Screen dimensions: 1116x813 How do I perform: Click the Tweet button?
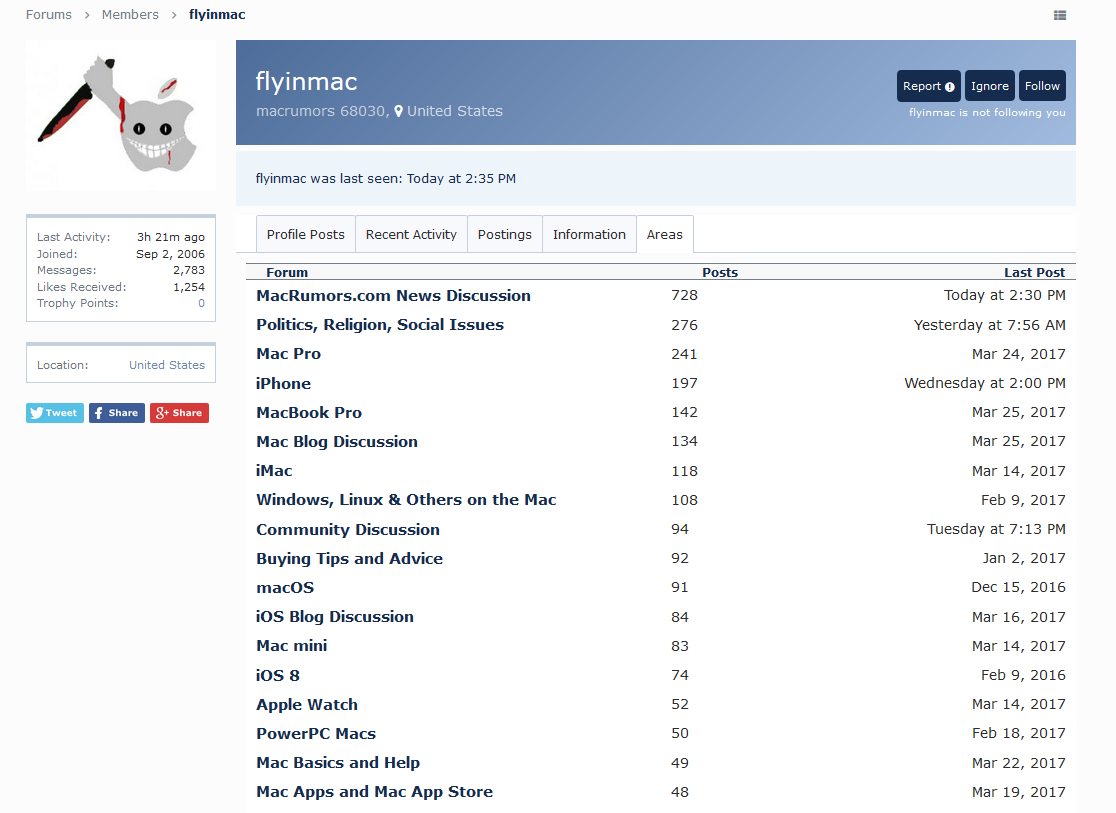(x=55, y=413)
